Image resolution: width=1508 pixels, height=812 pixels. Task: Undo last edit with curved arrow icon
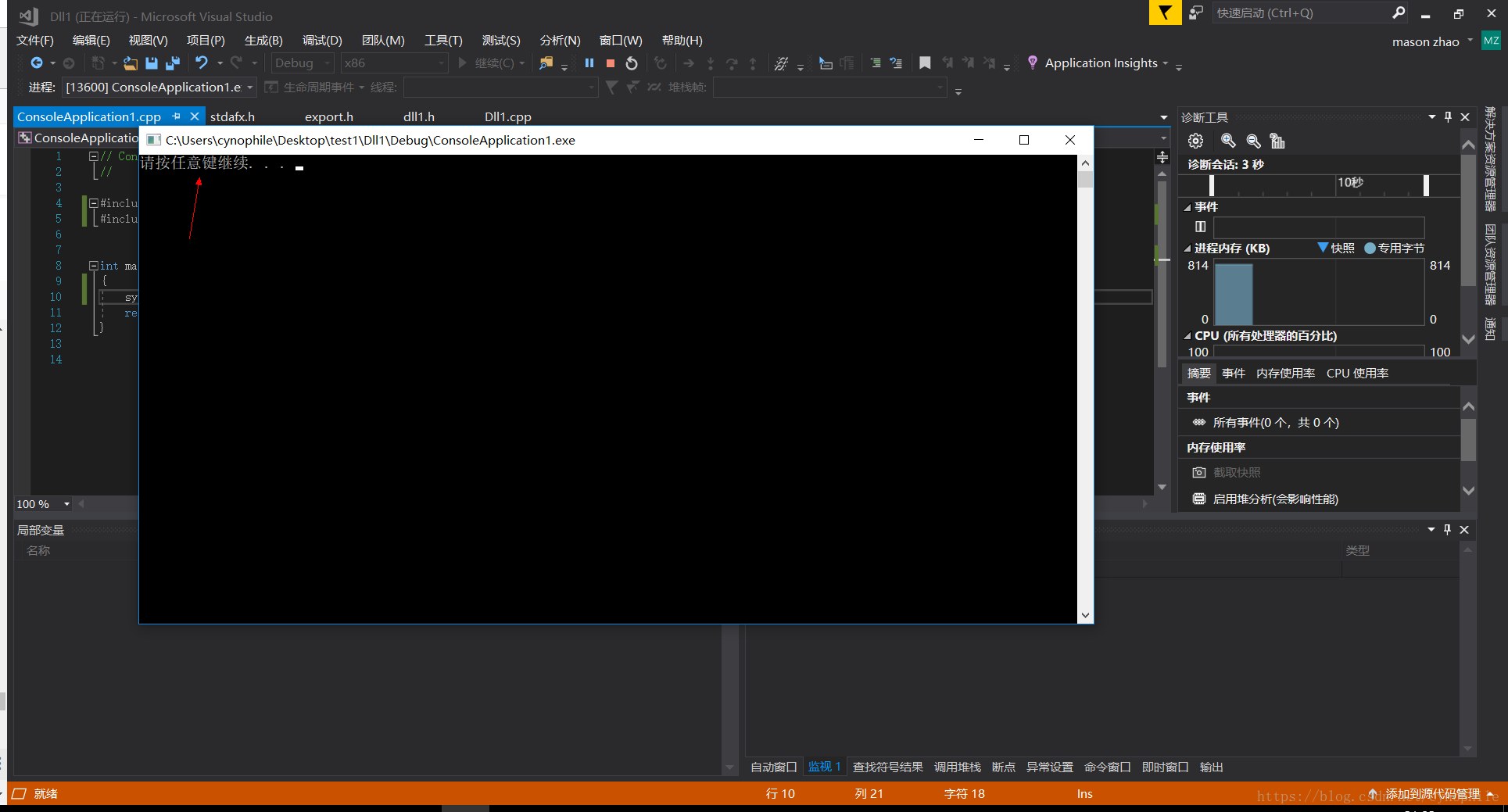[202, 63]
